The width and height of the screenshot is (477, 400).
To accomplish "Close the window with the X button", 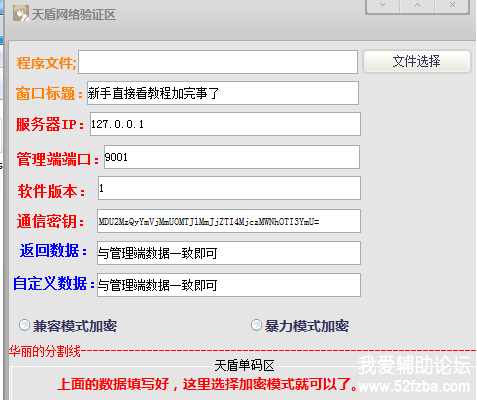I will coord(452,5).
